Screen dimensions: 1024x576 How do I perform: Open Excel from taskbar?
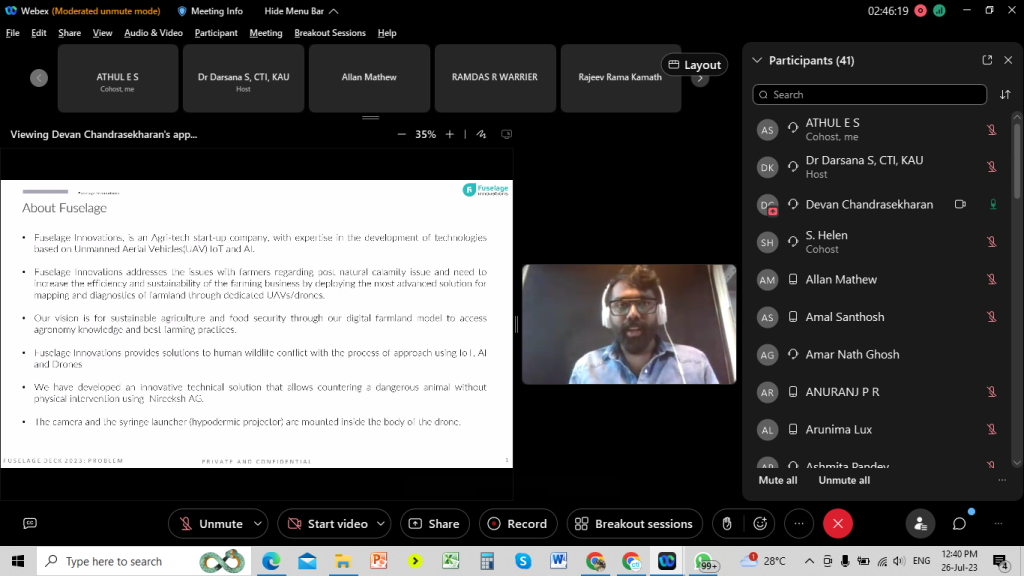tap(451, 561)
